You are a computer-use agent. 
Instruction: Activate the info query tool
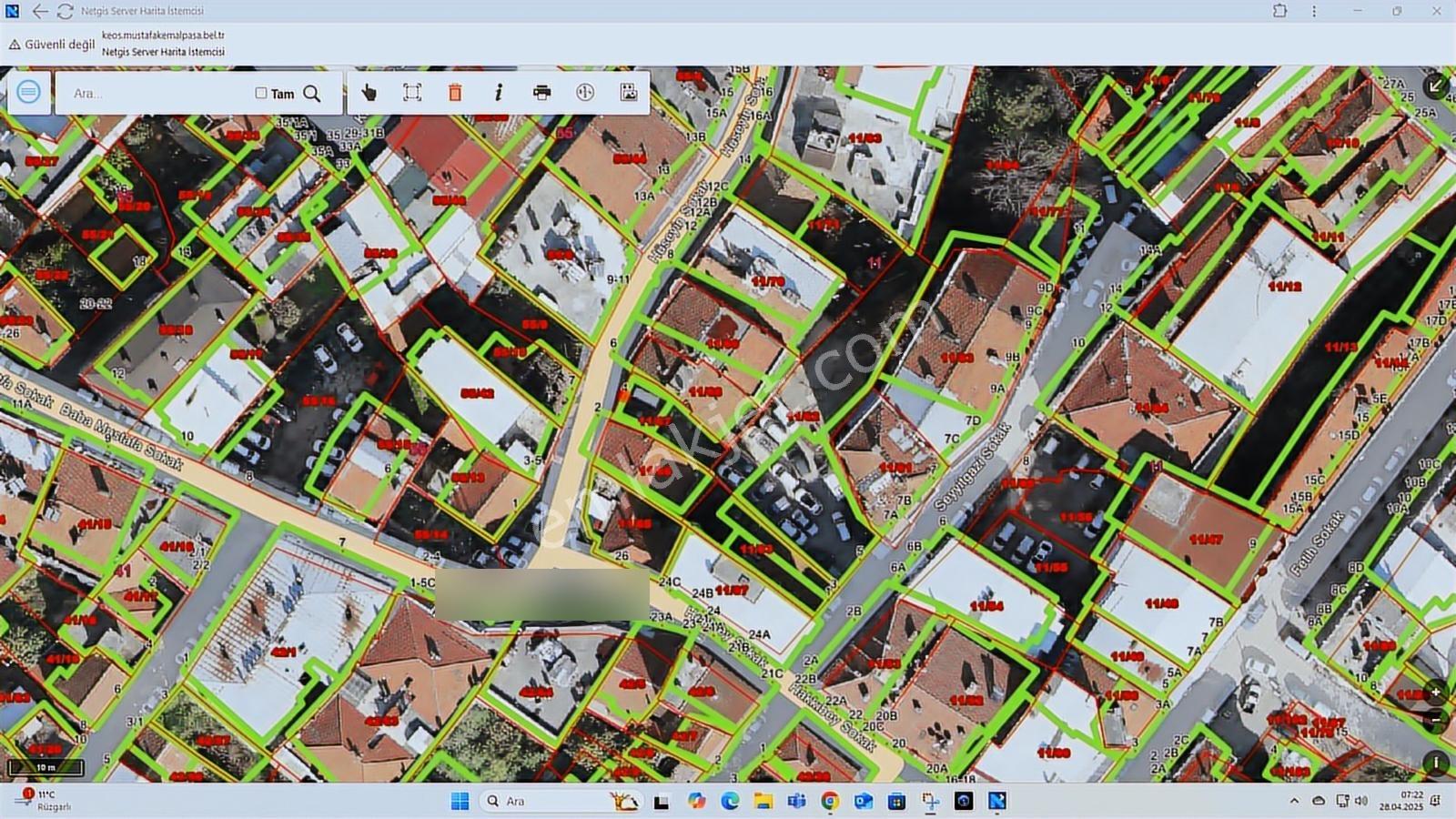(498, 92)
